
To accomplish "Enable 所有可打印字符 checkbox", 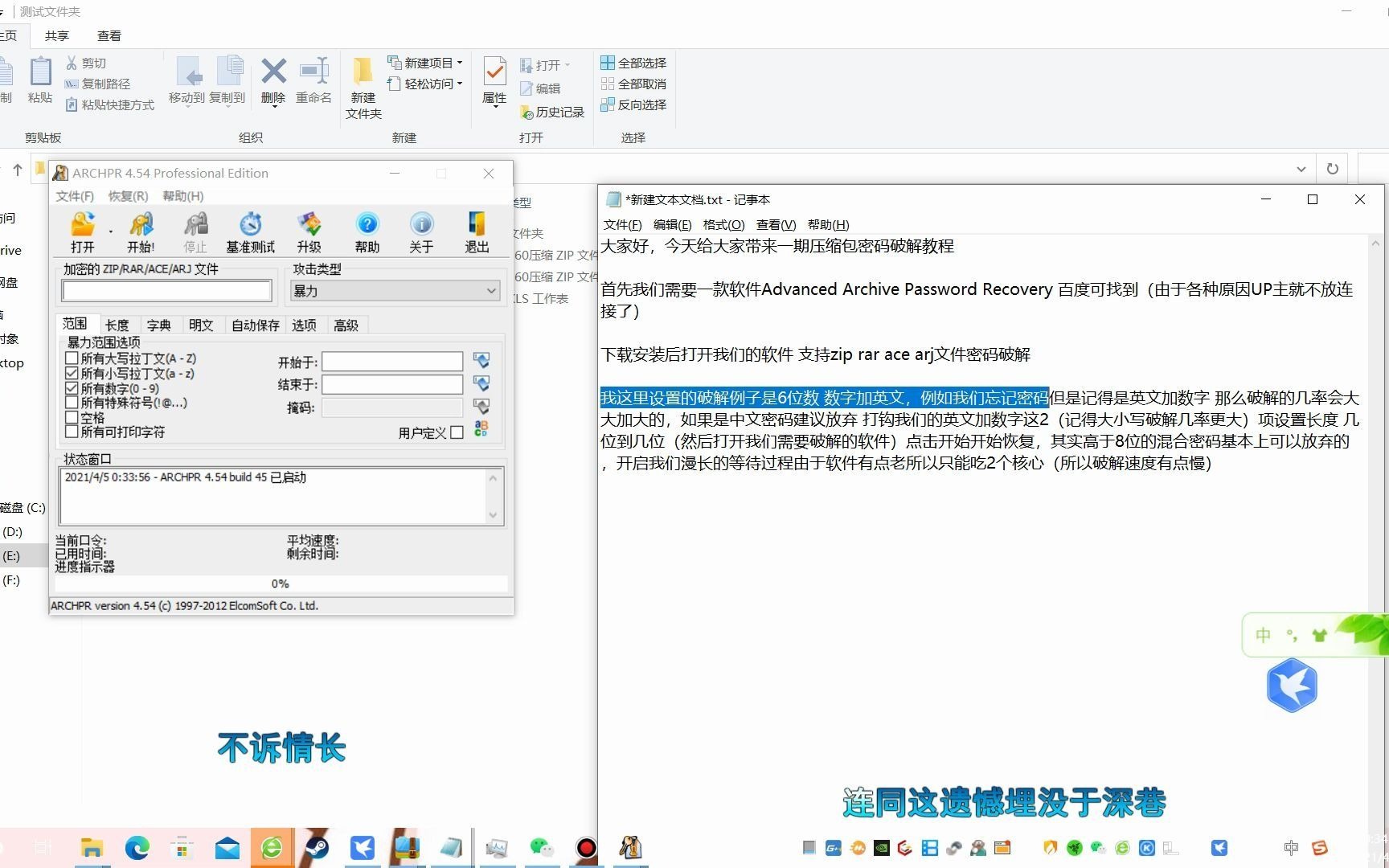I will pyautogui.click(x=72, y=432).
